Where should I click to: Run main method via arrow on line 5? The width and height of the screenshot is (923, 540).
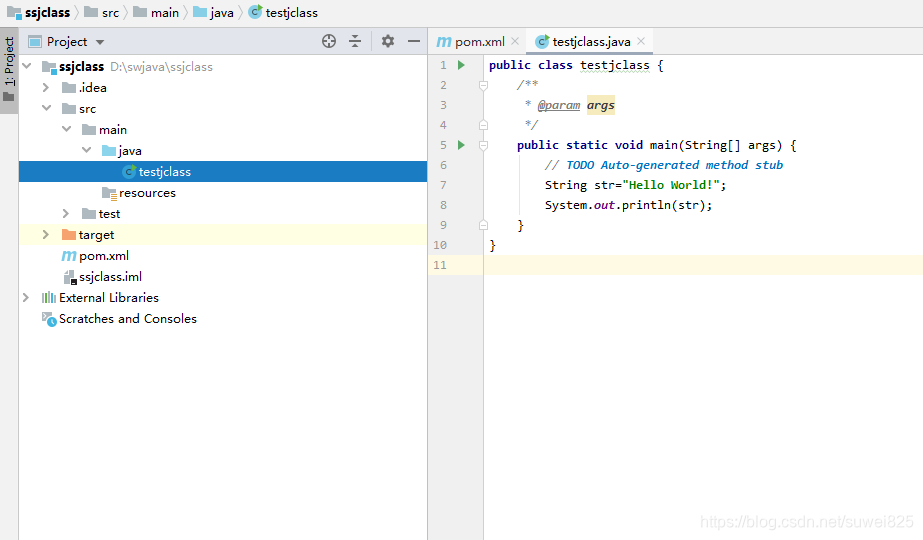point(462,145)
